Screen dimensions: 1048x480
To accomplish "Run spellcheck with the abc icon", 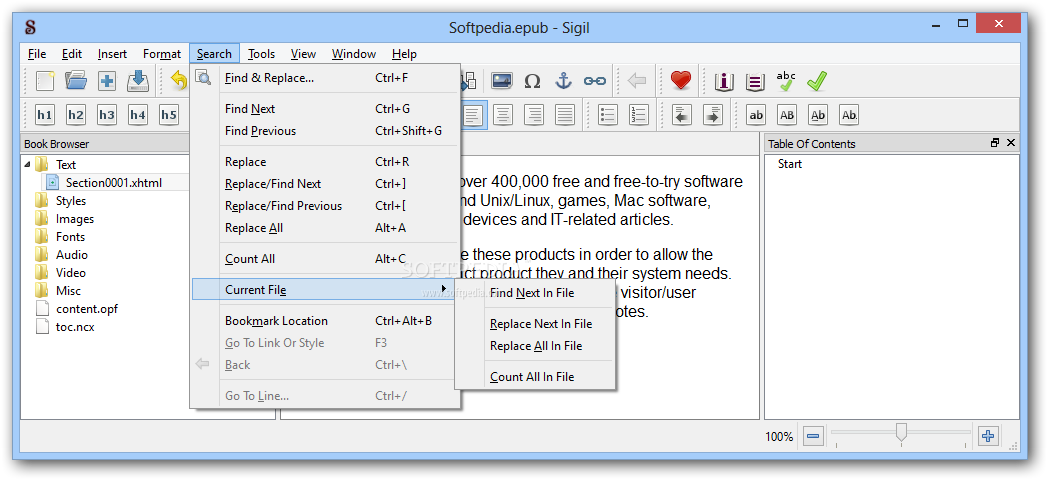I will [x=786, y=81].
